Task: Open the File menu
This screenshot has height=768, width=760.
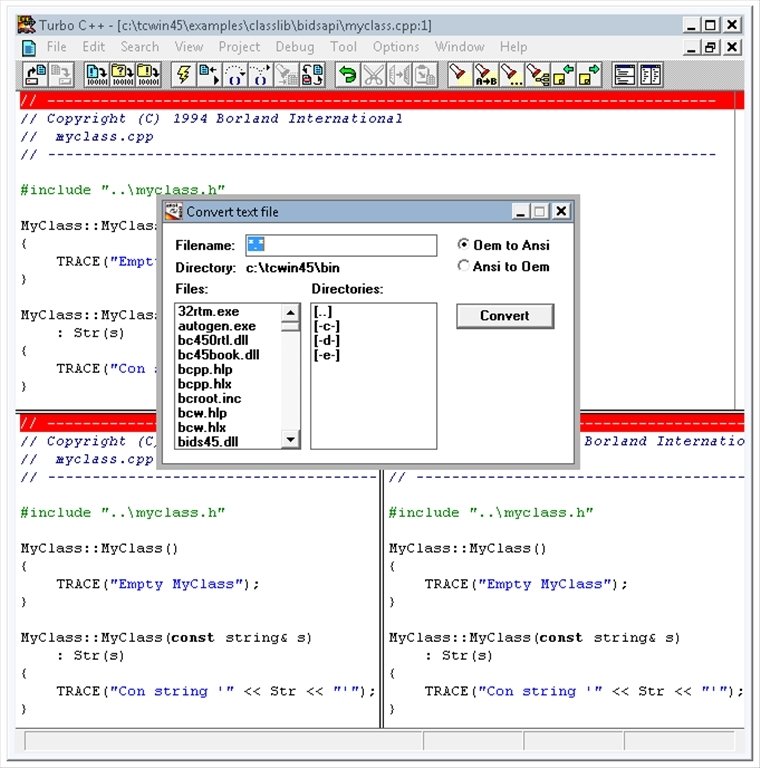Action: 56,47
